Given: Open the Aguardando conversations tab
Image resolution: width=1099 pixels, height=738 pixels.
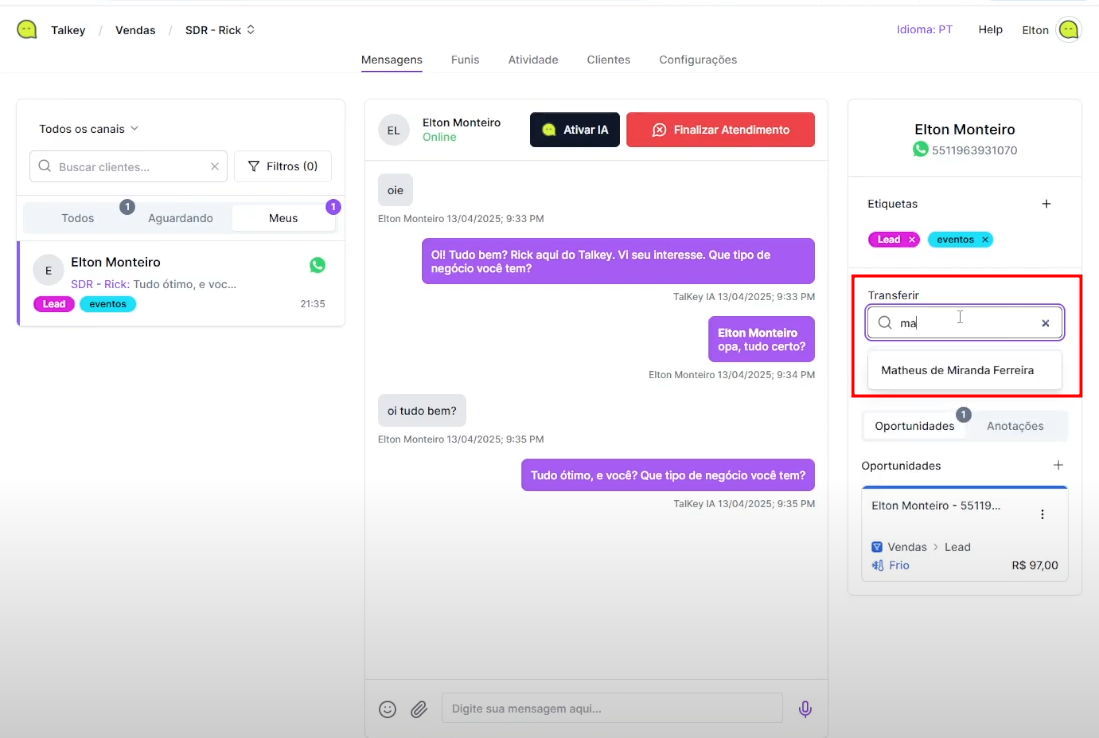Looking at the screenshot, I should pos(180,218).
